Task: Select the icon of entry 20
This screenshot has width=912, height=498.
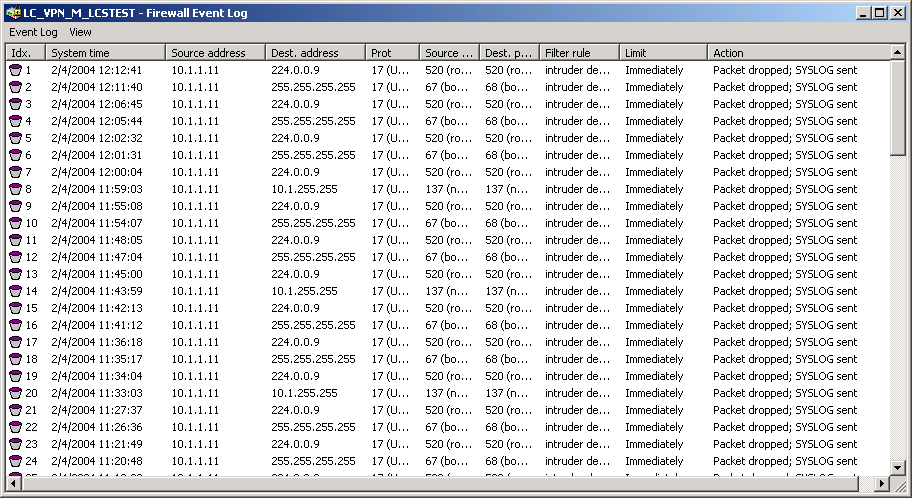Action: tap(15, 394)
